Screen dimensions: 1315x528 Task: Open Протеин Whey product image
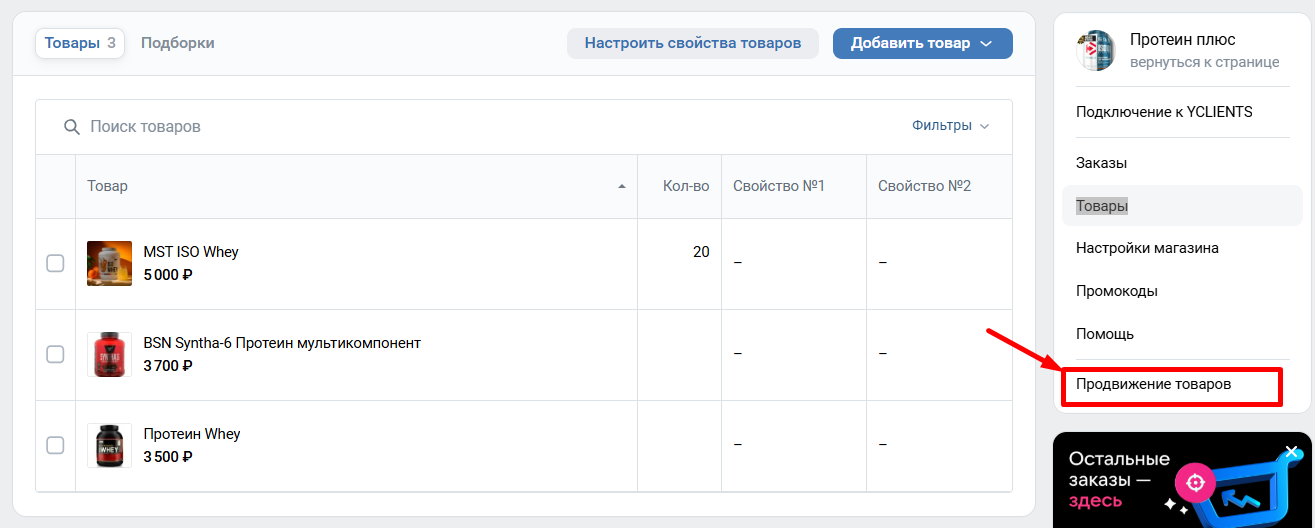[x=109, y=445]
